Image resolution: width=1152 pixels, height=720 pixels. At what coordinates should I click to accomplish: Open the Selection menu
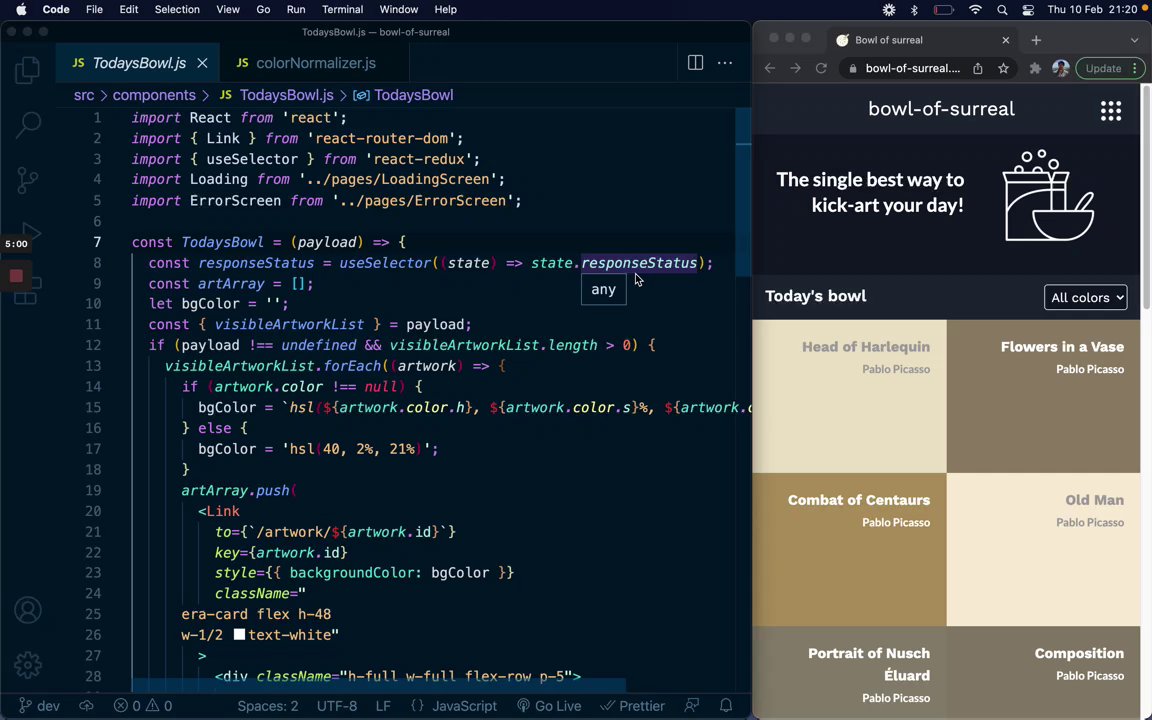coord(177,10)
